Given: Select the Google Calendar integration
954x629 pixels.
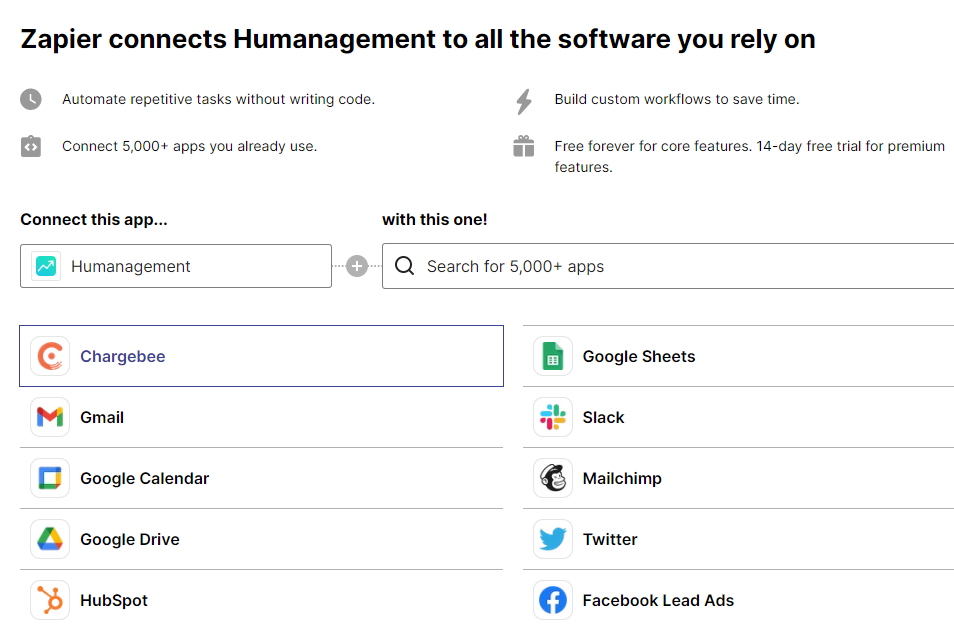Looking at the screenshot, I should click(x=262, y=478).
